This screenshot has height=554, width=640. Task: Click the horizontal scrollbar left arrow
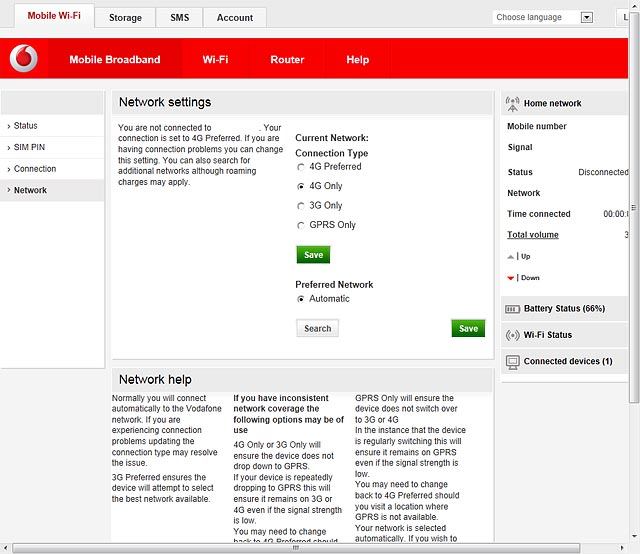(5, 548)
